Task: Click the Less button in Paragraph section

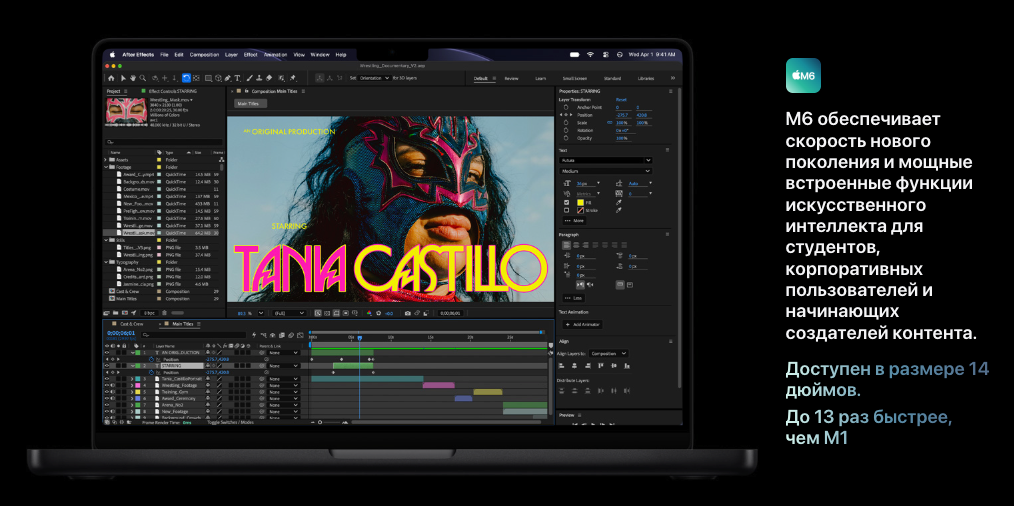Action: tap(574, 298)
